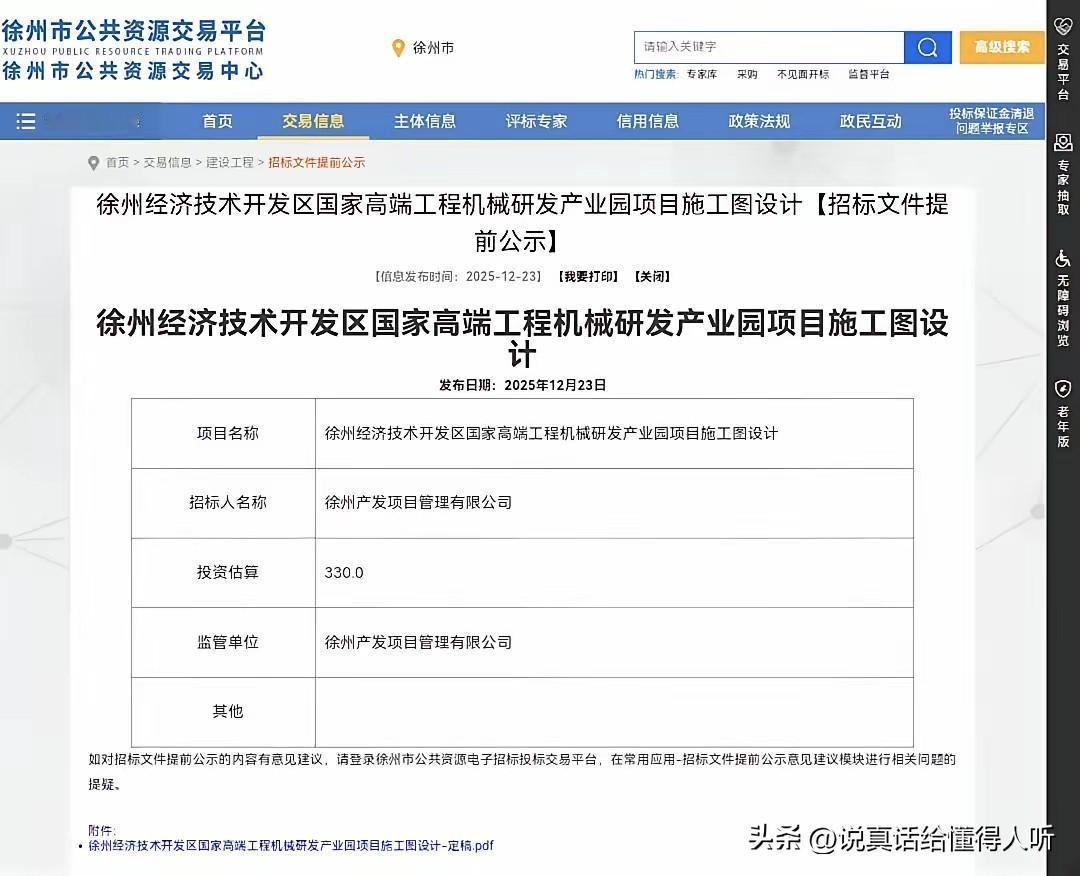This screenshot has width=1080, height=876.
Task: Click the search magnifier icon
Action: point(925,47)
